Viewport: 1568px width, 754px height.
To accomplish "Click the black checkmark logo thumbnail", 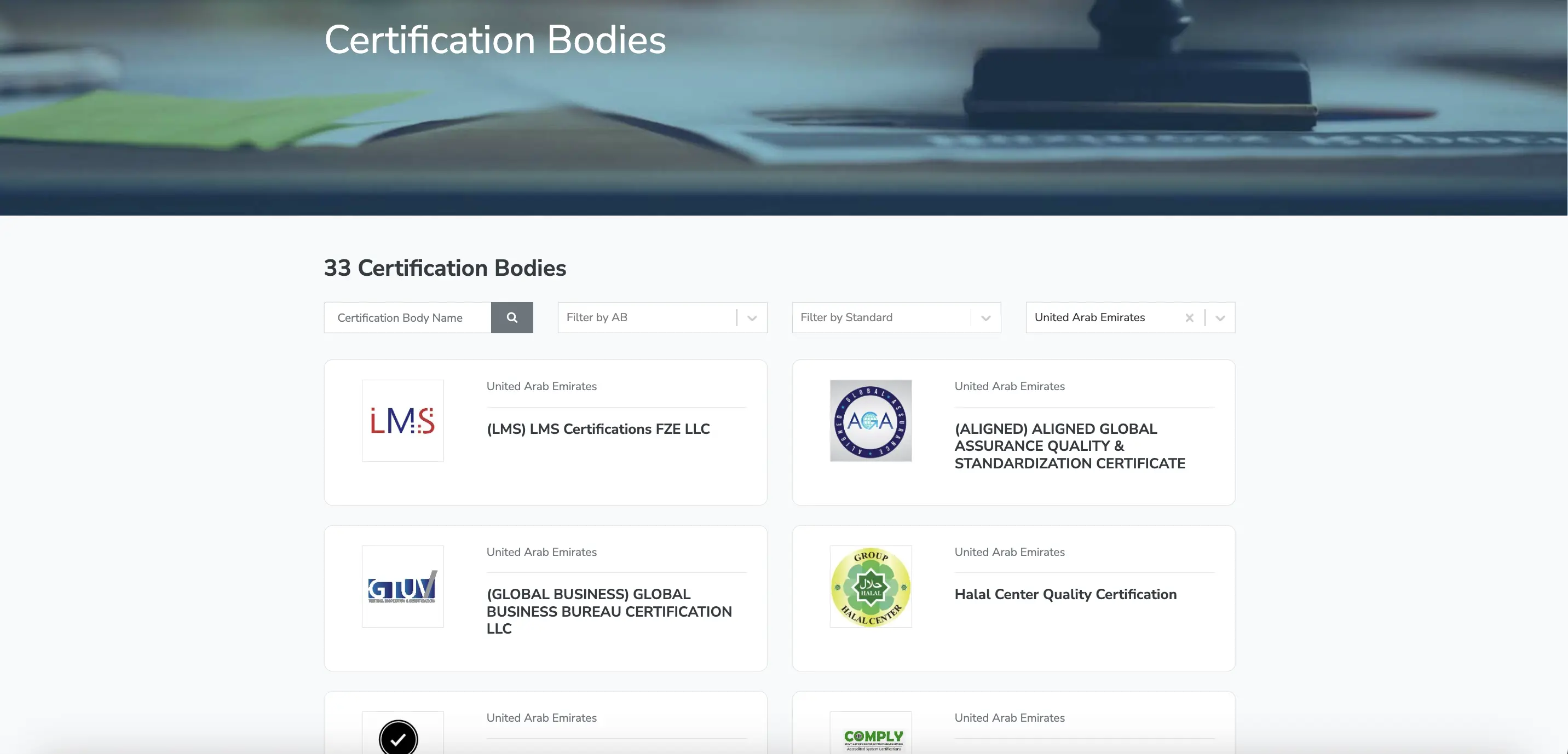I will click(x=403, y=733).
